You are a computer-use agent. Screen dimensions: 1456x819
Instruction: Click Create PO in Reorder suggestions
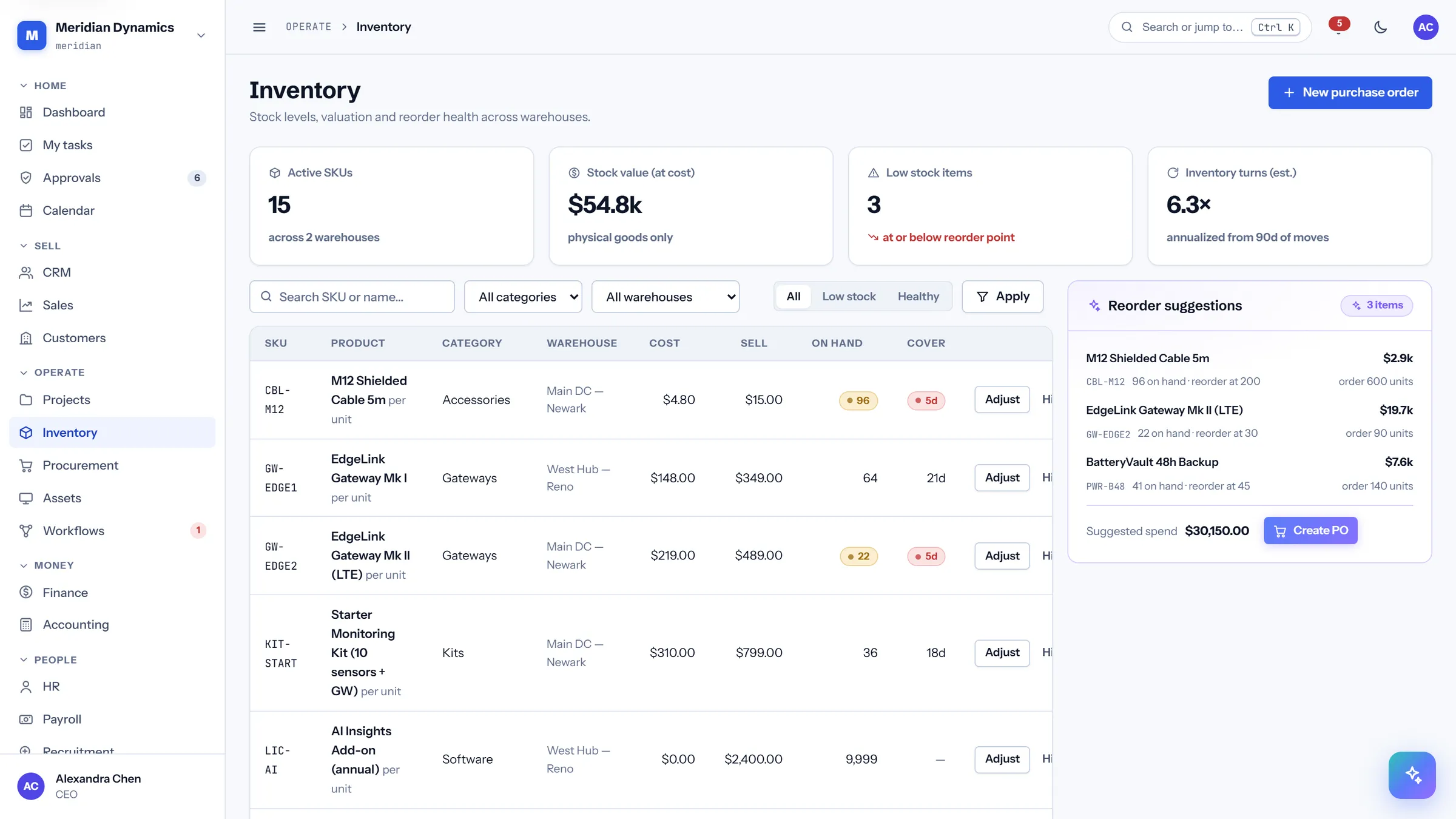pyautogui.click(x=1310, y=531)
